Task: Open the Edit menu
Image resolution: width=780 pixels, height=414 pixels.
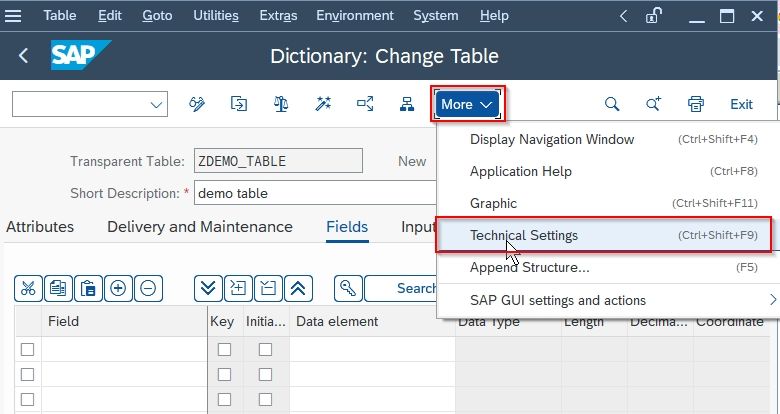Action: coord(109,16)
